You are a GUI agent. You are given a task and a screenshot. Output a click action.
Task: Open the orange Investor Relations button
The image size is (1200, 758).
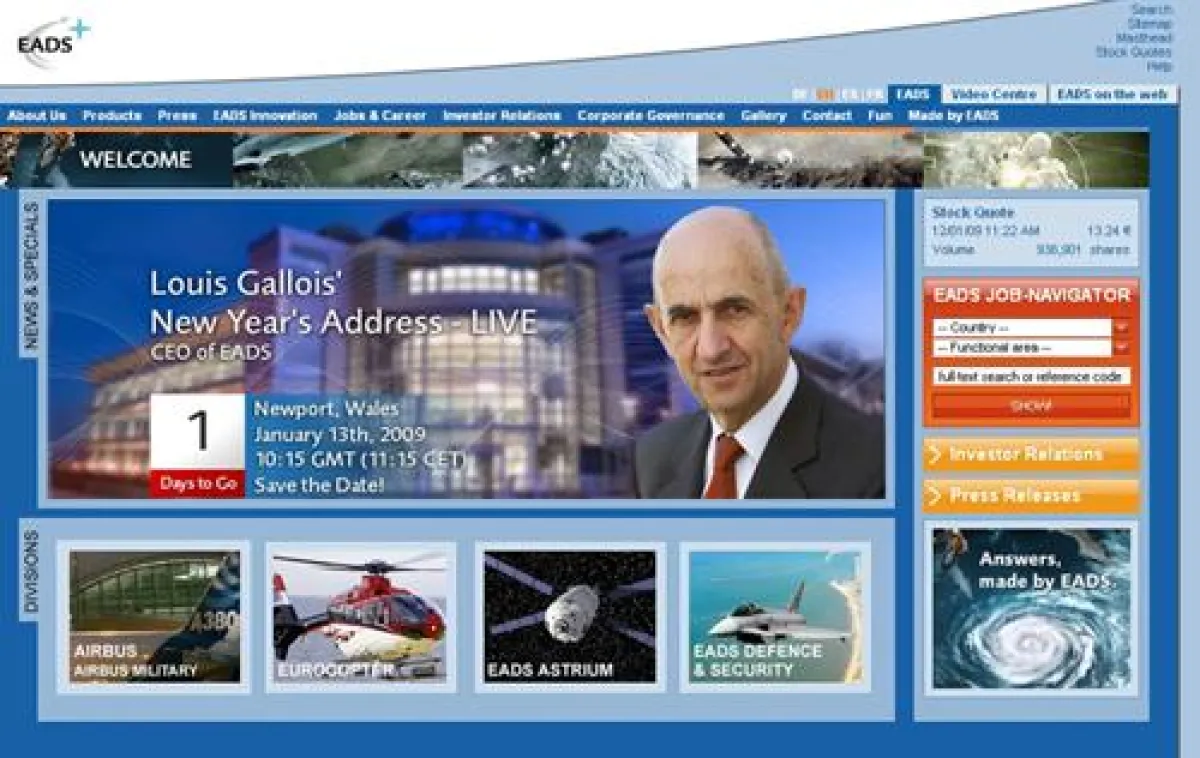click(1030, 454)
